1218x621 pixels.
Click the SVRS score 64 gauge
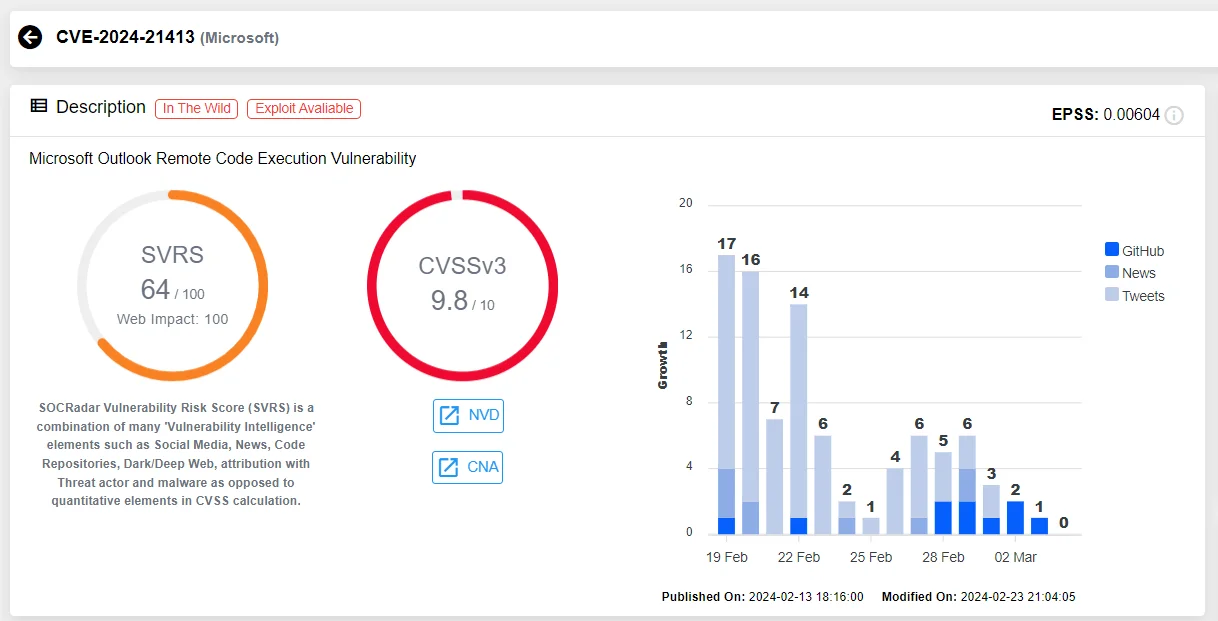(173, 285)
